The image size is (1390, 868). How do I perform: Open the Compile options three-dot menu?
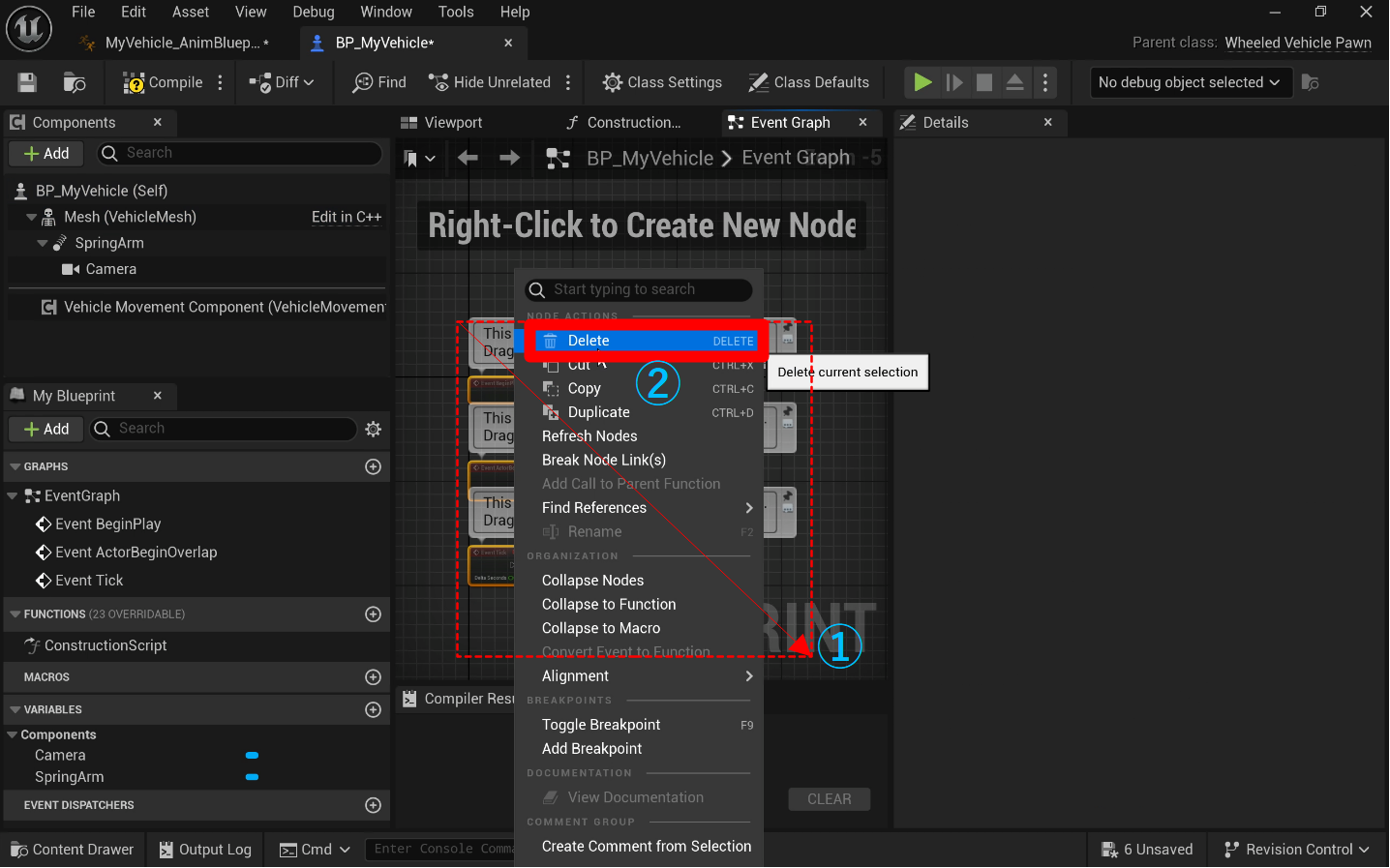pos(221,82)
